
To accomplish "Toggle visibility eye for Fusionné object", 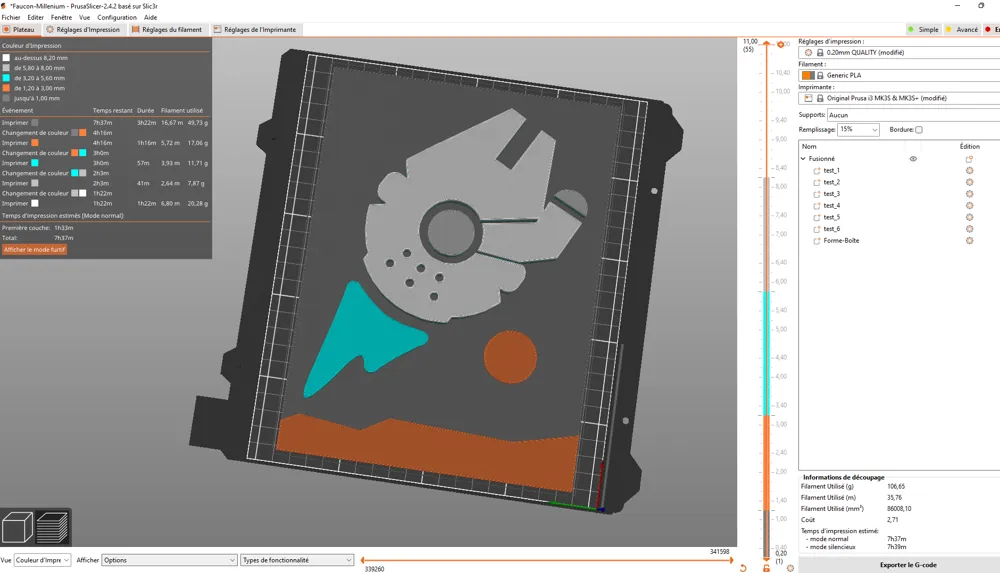I will pos(913,159).
